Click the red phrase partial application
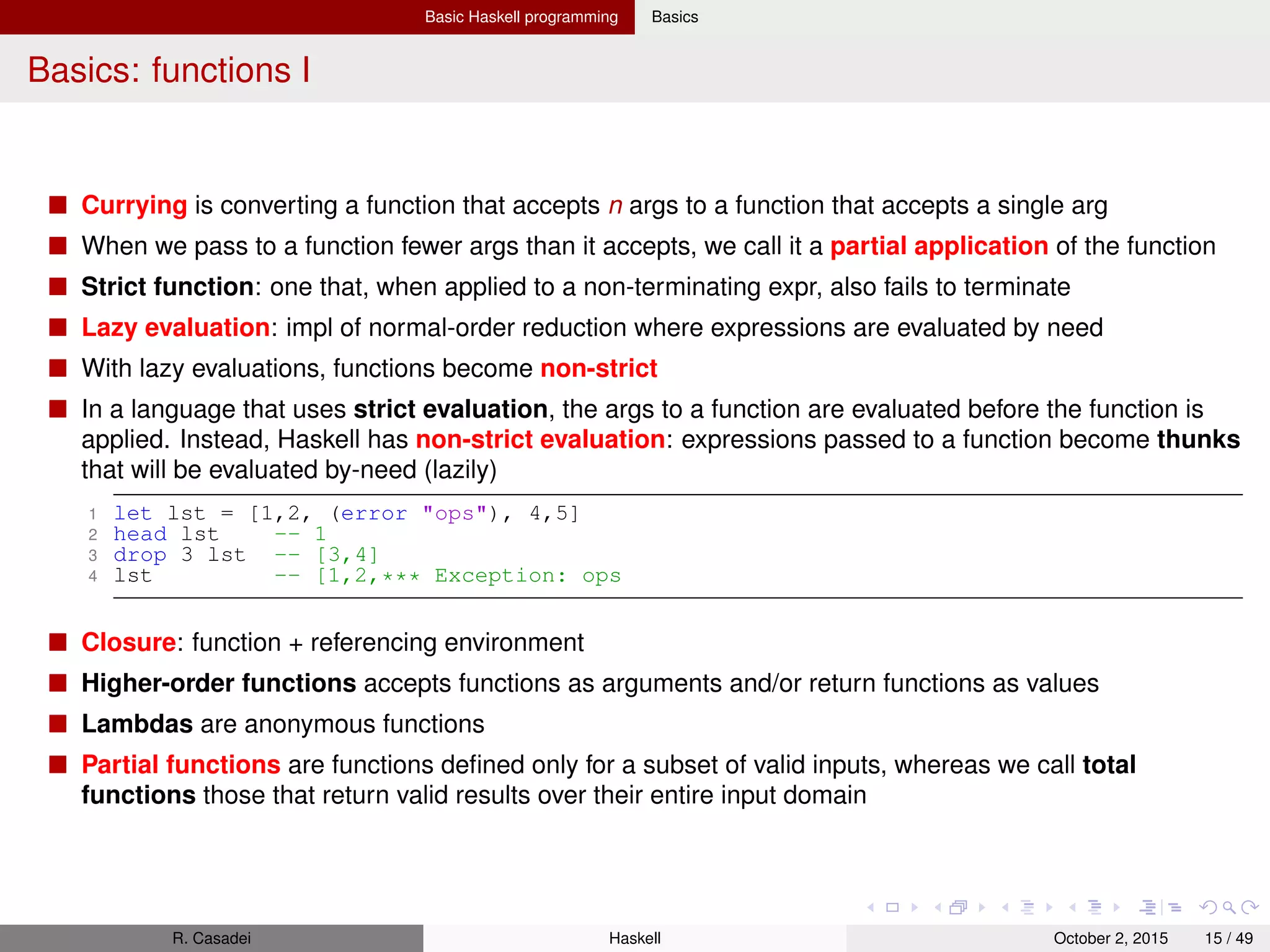 pyautogui.click(x=939, y=247)
